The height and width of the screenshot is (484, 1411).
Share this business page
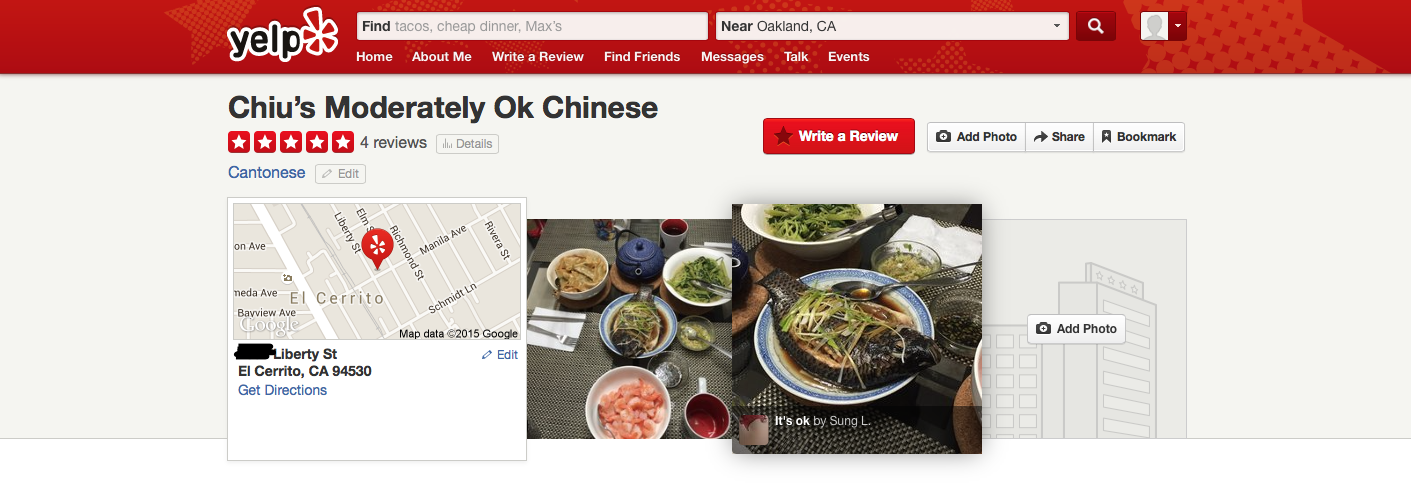click(1059, 137)
